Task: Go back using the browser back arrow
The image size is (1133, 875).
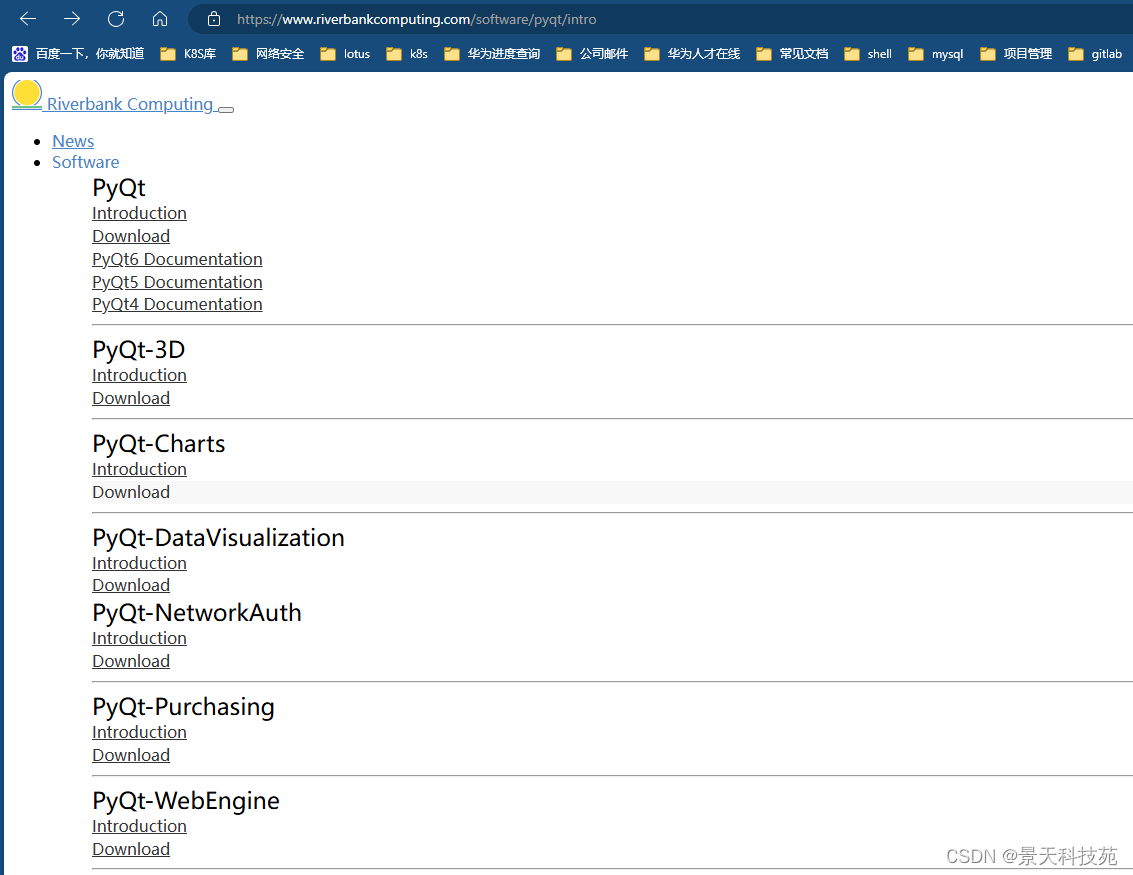Action: click(x=28, y=19)
